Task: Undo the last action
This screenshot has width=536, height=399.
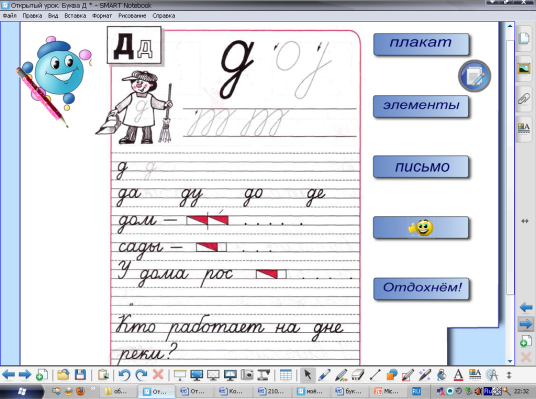Action: click(124, 375)
